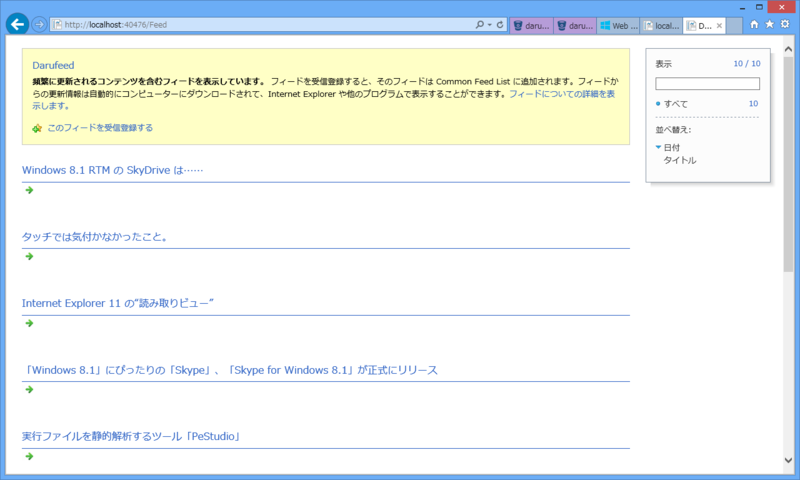Viewport: 800px width, 480px height.
Task: Close the active D... tab
Action: click(x=719, y=26)
